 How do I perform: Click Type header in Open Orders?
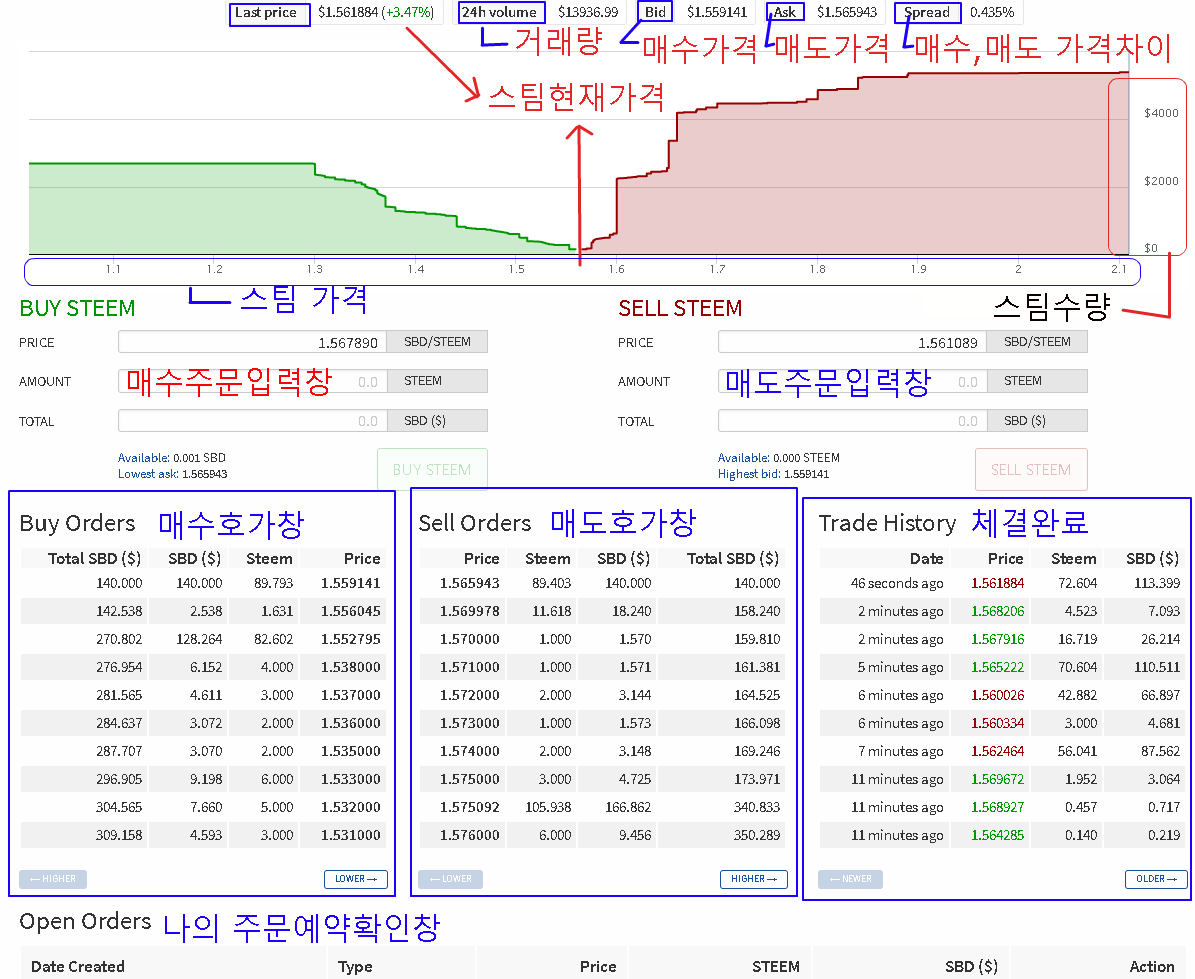tap(355, 967)
